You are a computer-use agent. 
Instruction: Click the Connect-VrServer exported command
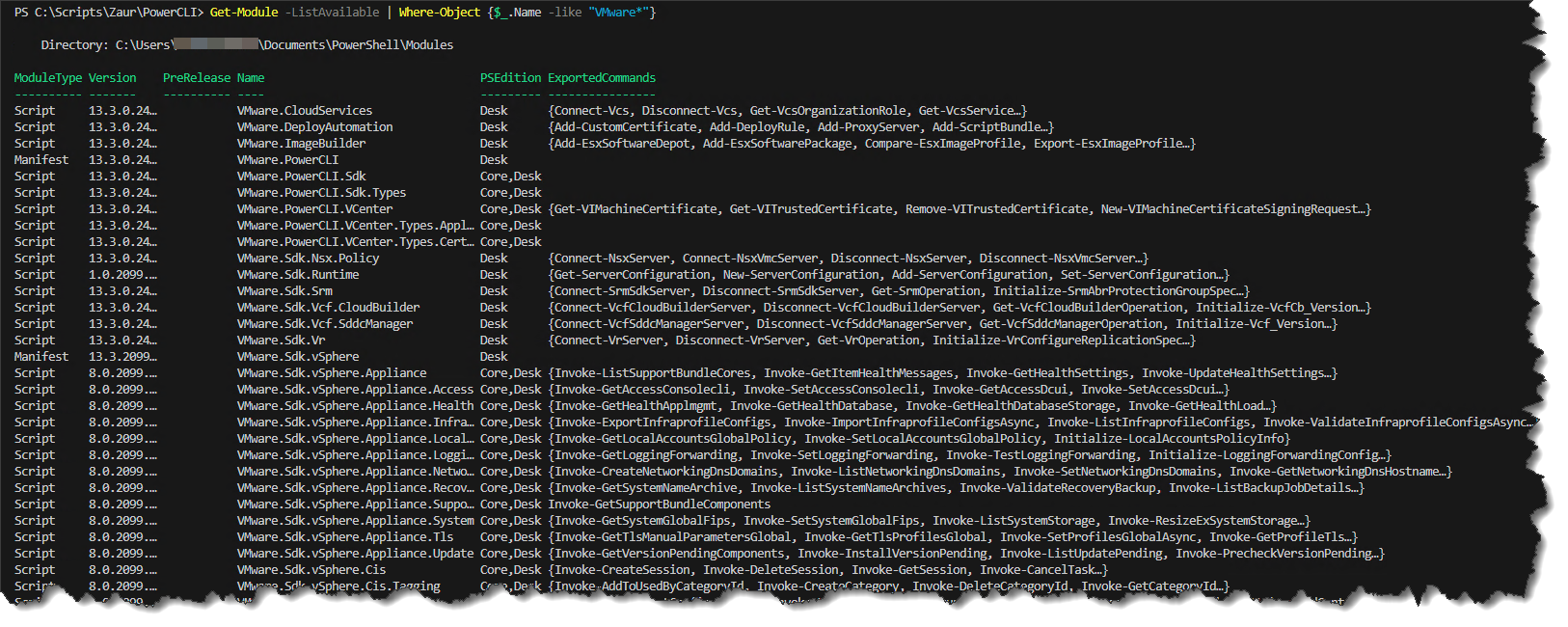(609, 341)
